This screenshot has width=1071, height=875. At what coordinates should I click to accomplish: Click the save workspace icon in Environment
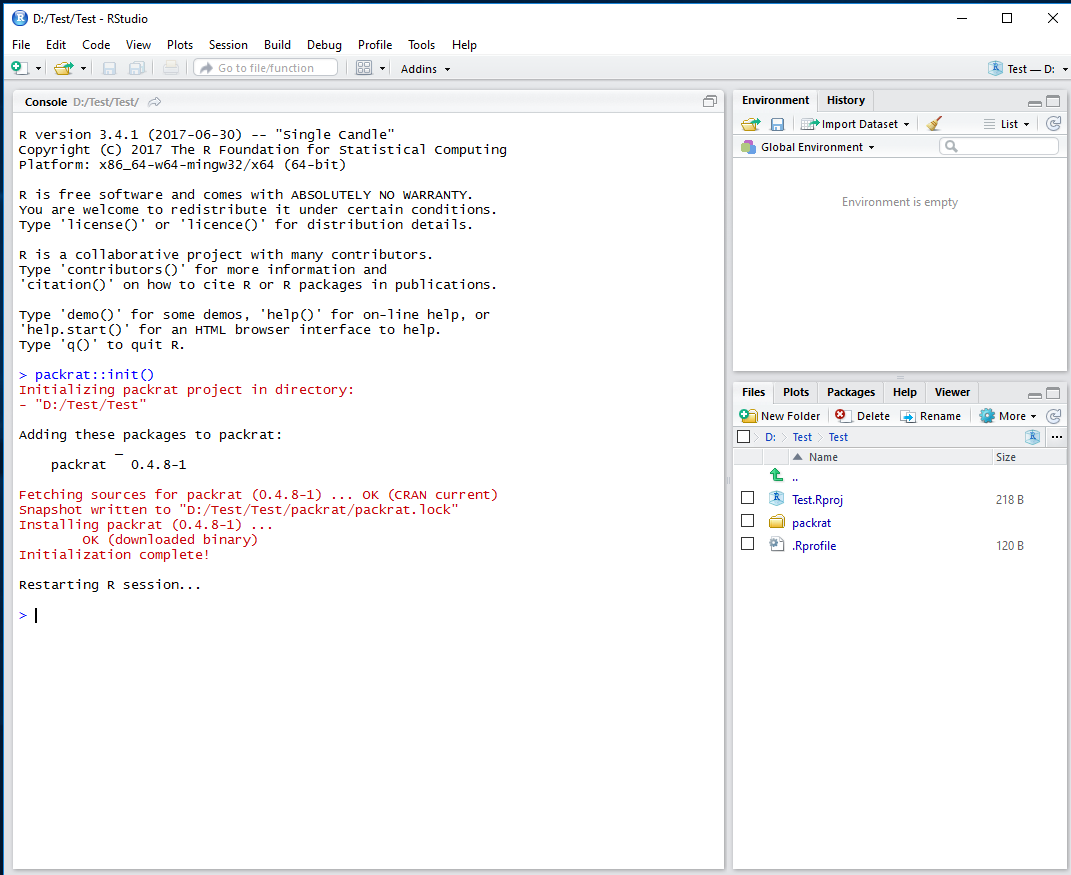[x=777, y=124]
